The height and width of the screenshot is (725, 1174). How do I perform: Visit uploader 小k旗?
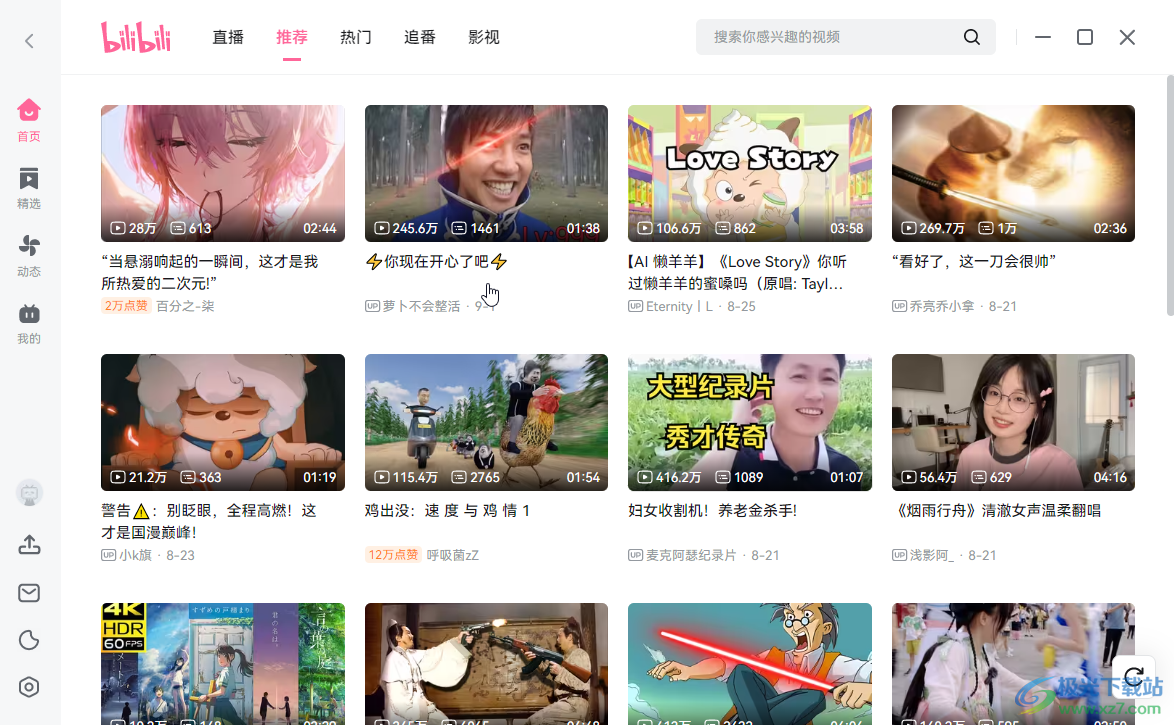click(136, 555)
